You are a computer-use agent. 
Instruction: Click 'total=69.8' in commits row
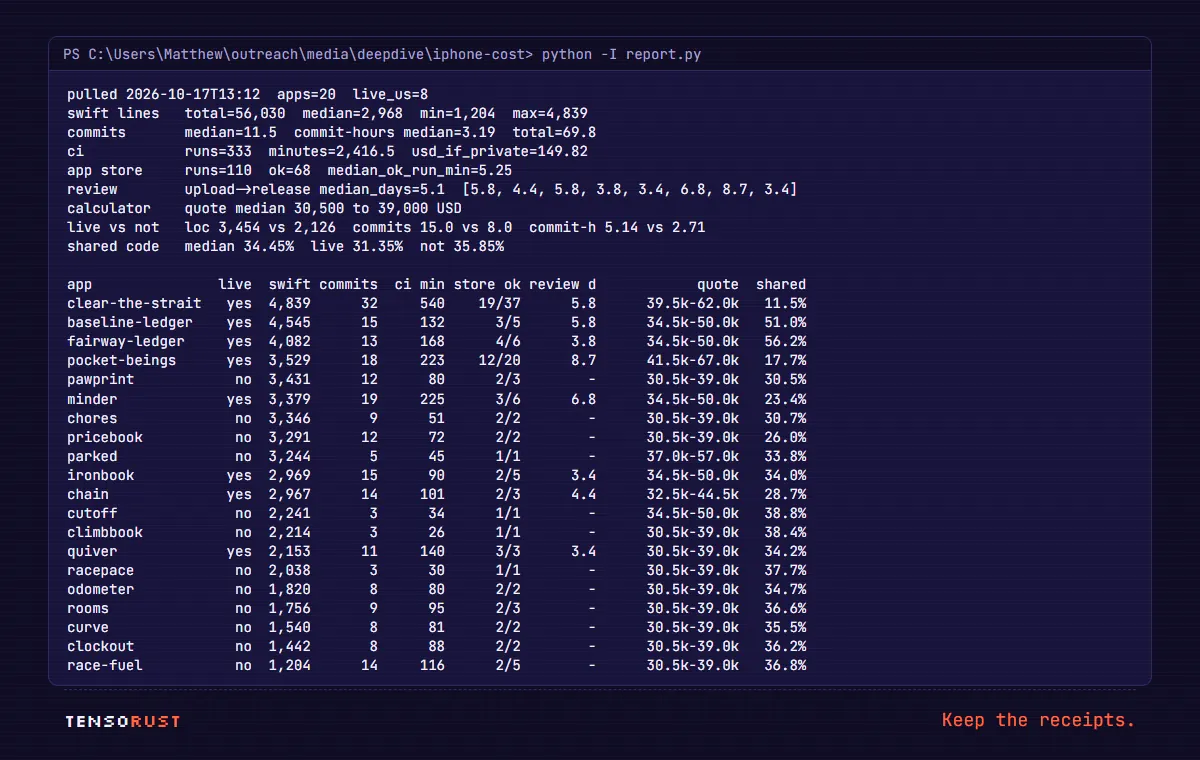click(554, 132)
